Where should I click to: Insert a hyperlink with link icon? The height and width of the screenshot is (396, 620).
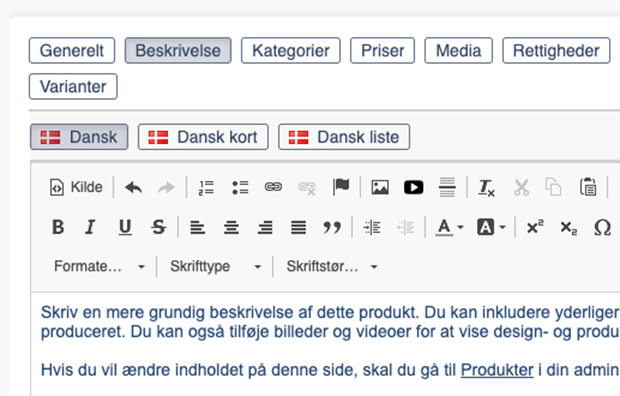(273, 187)
